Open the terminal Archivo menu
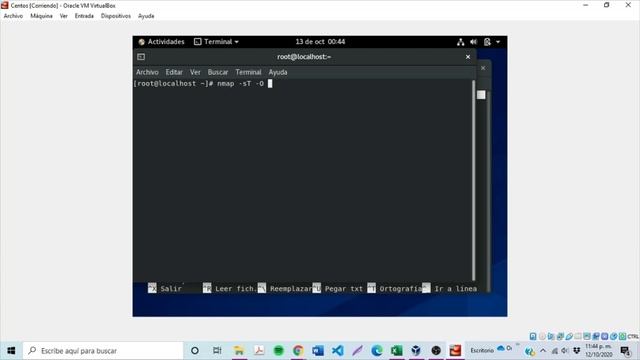The width and height of the screenshot is (640, 360). (x=147, y=72)
